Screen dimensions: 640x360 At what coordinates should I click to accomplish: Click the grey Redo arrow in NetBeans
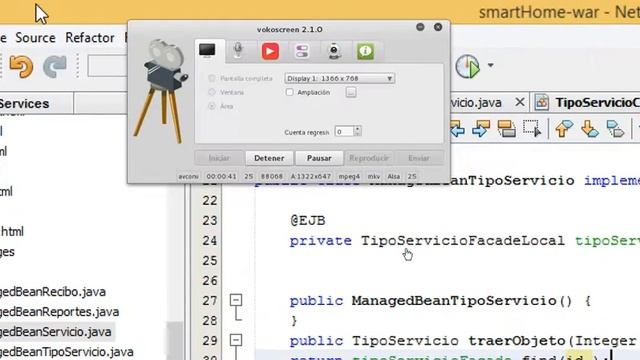(x=55, y=66)
